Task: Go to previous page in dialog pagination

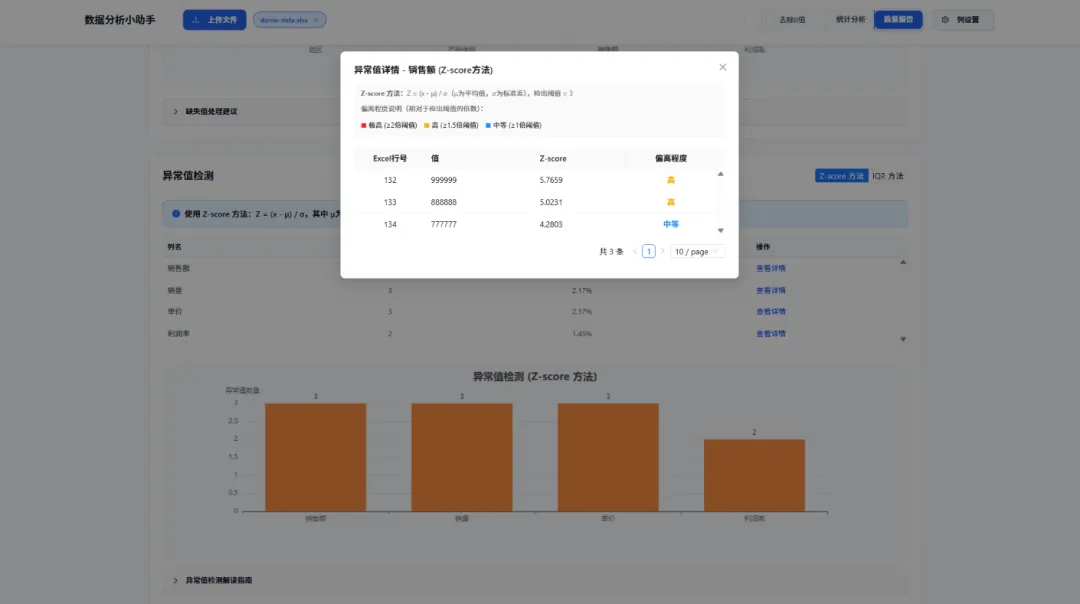Action: point(634,251)
